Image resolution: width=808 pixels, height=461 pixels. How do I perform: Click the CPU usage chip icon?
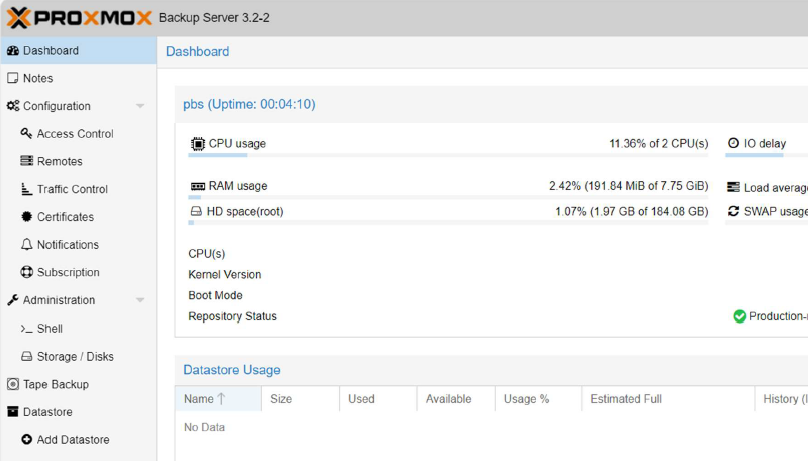197,144
